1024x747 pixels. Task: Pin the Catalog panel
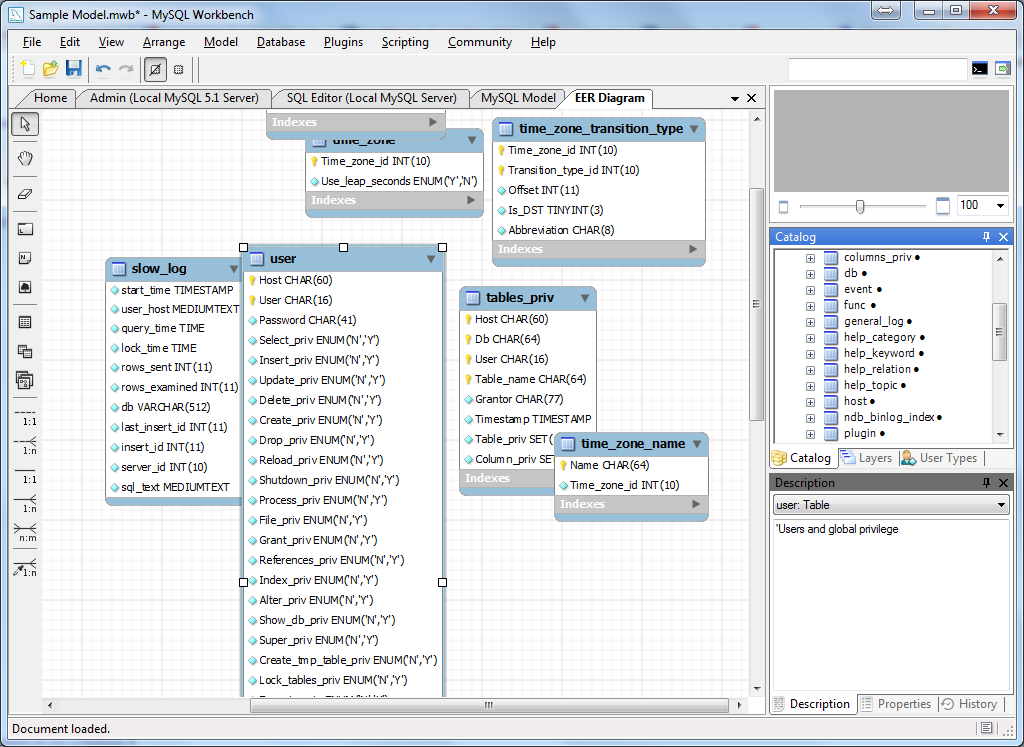987,237
